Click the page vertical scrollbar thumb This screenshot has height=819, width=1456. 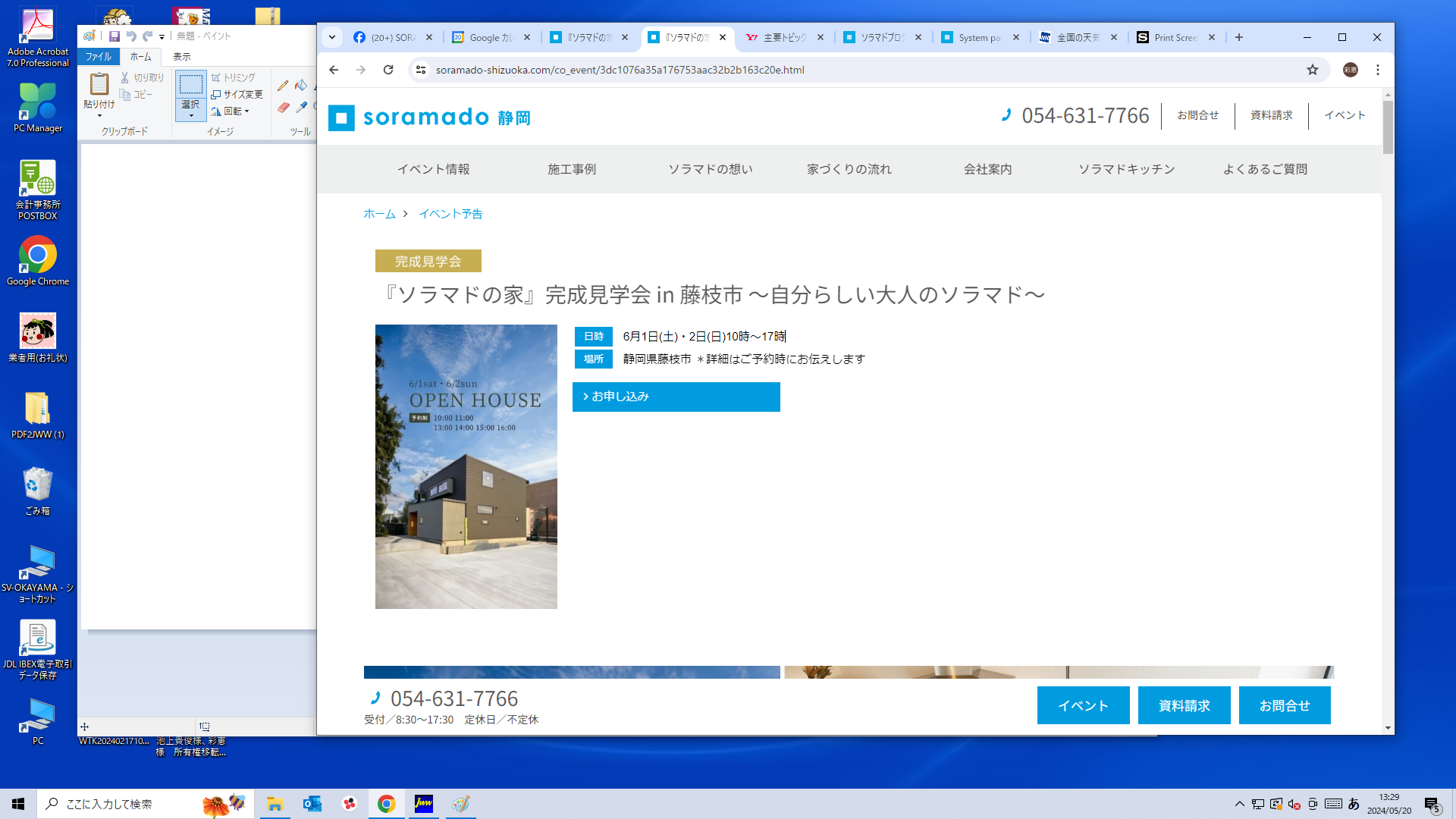coord(1388,127)
